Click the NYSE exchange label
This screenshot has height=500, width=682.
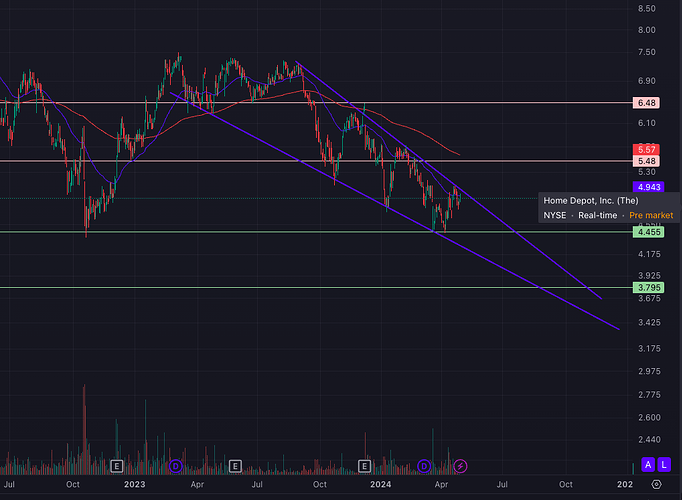pyautogui.click(x=557, y=215)
